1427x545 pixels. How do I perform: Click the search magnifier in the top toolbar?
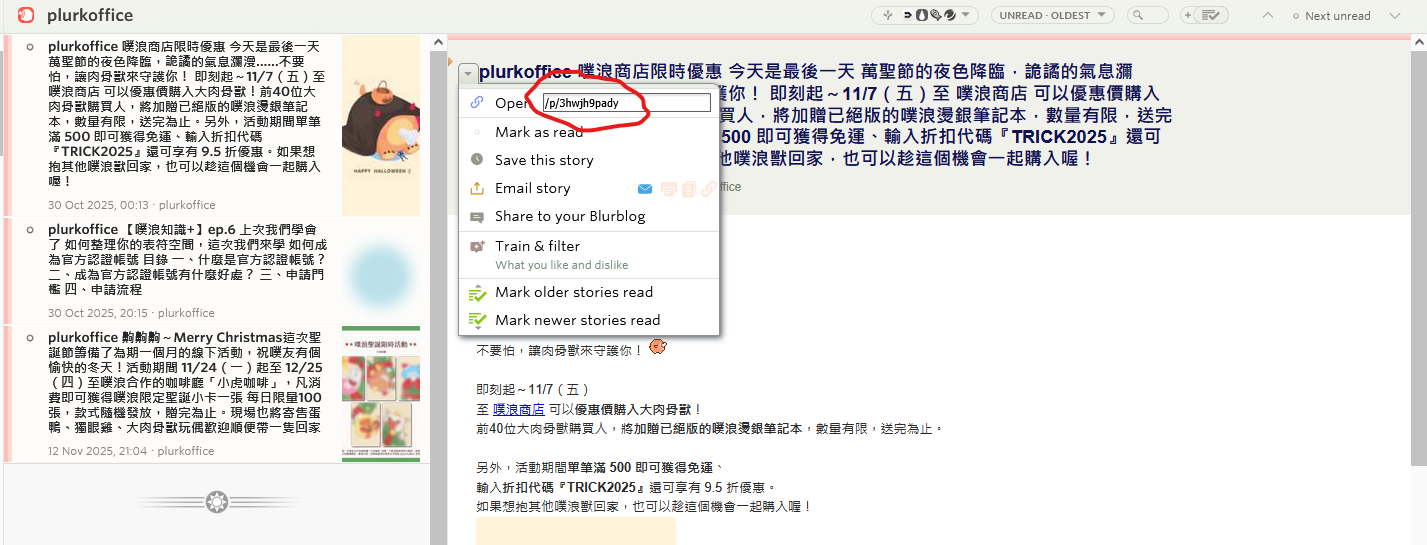pyautogui.click(x=1137, y=15)
